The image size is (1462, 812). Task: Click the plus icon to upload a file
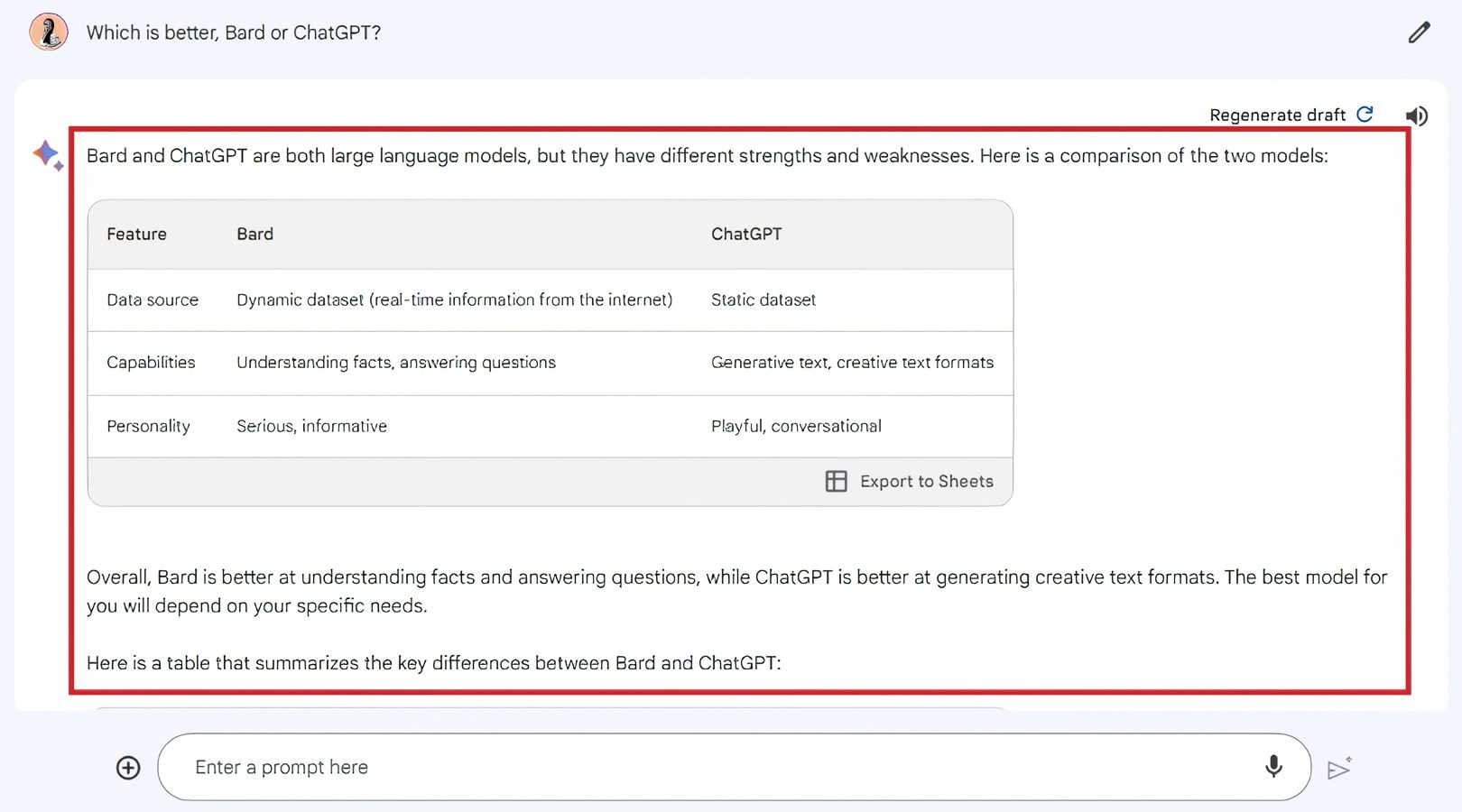128,767
